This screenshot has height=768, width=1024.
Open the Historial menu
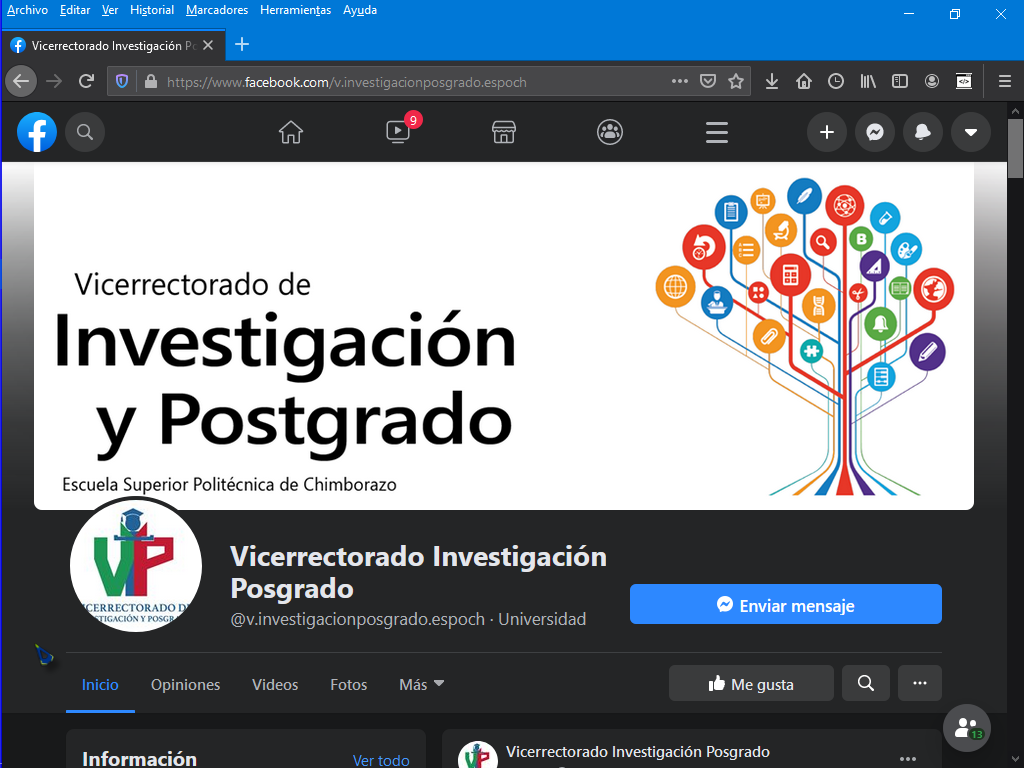click(x=152, y=10)
